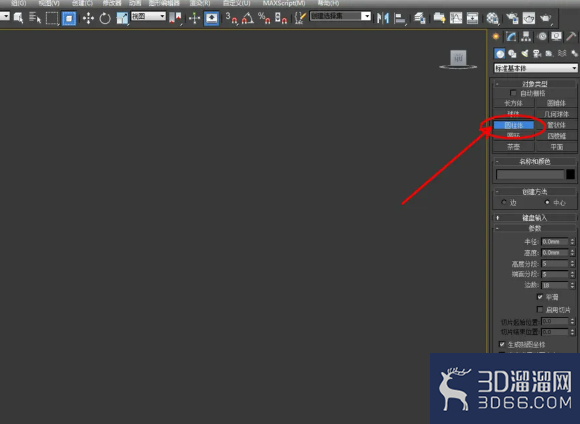This screenshot has height=424, width=580.
Task: Toggle the 平滑 checkbox
Action: click(540, 297)
